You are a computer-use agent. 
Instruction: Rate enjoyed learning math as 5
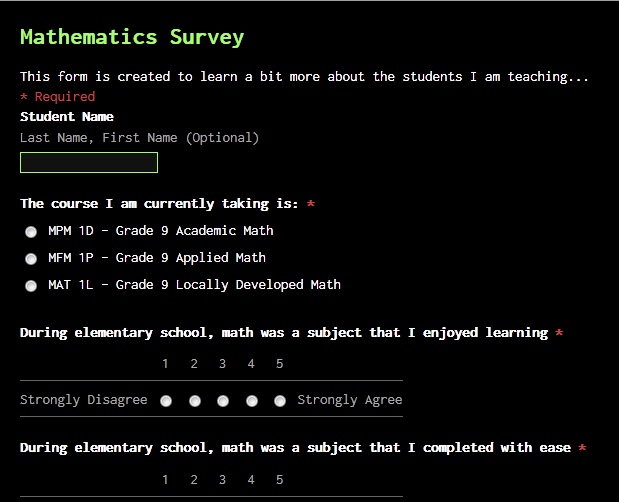pyautogui.click(x=280, y=401)
